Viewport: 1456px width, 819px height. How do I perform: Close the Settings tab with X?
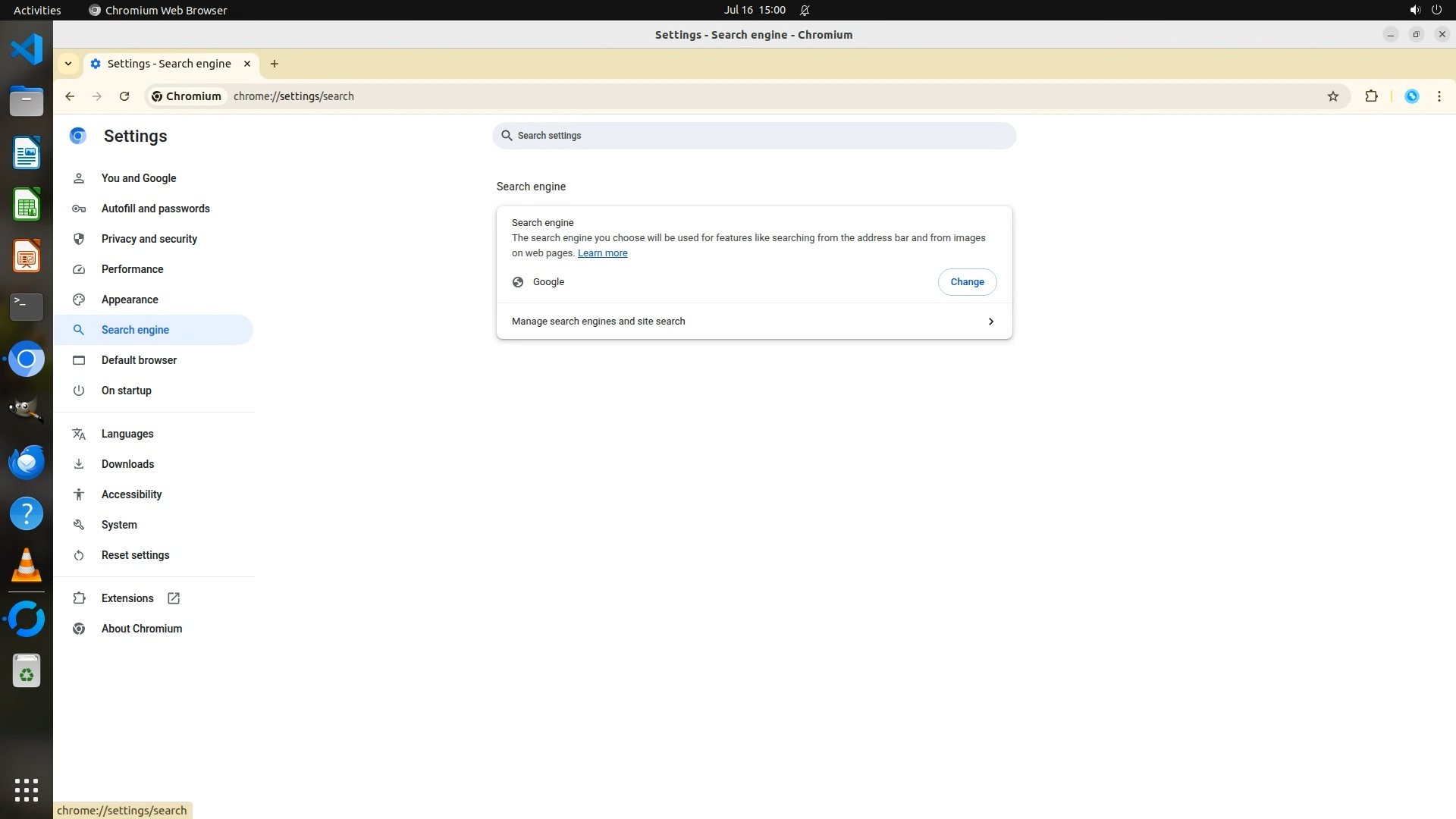click(x=247, y=64)
